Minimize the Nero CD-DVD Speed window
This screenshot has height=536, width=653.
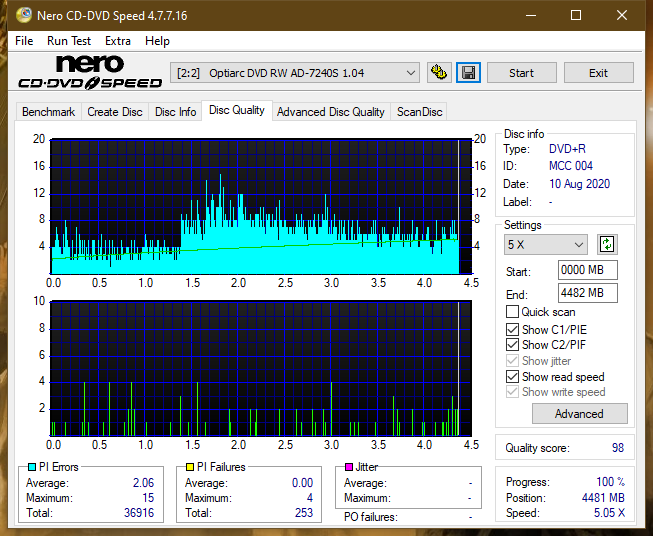(531, 15)
